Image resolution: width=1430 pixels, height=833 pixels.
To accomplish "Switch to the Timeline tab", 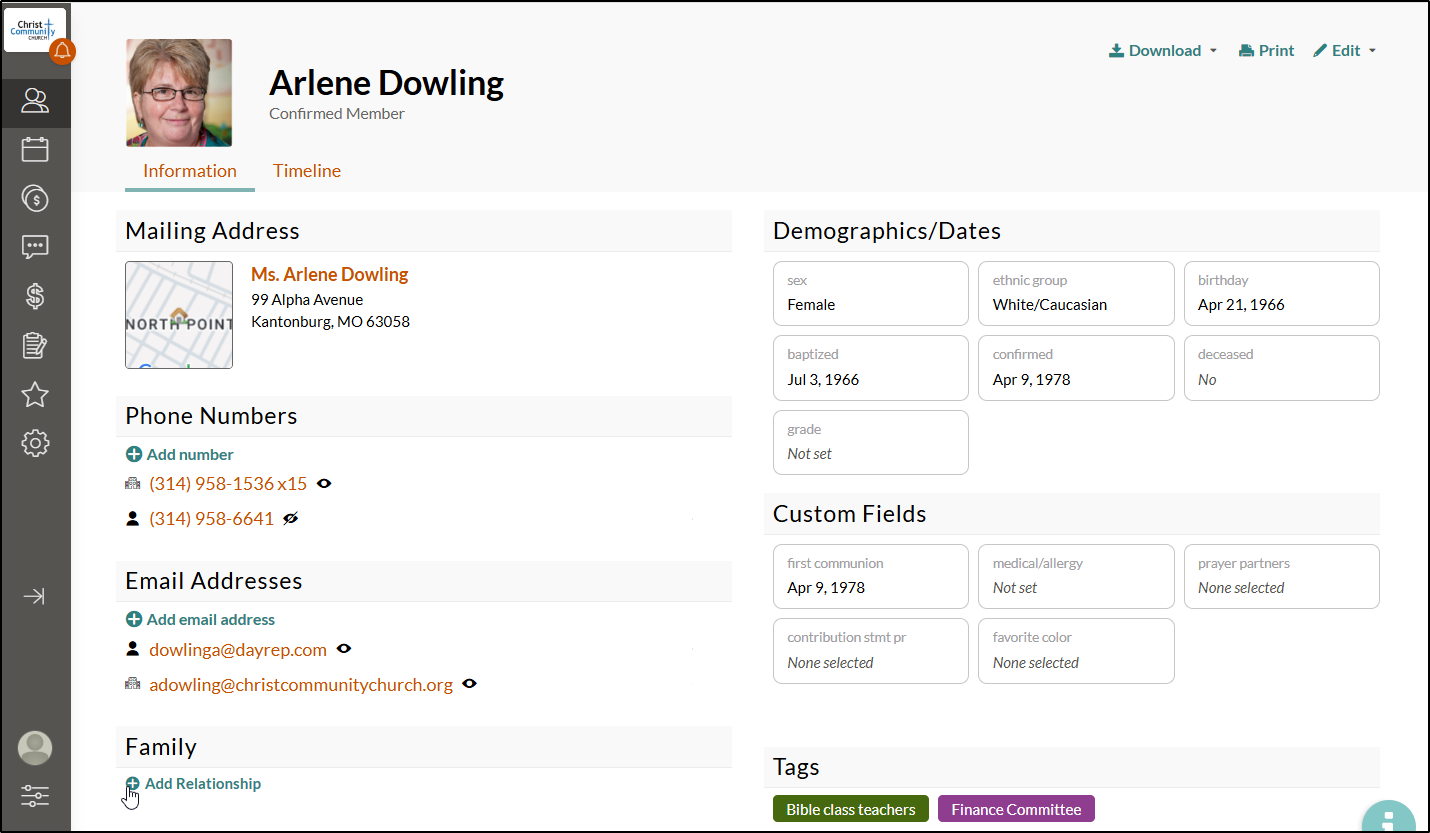I will coord(307,171).
